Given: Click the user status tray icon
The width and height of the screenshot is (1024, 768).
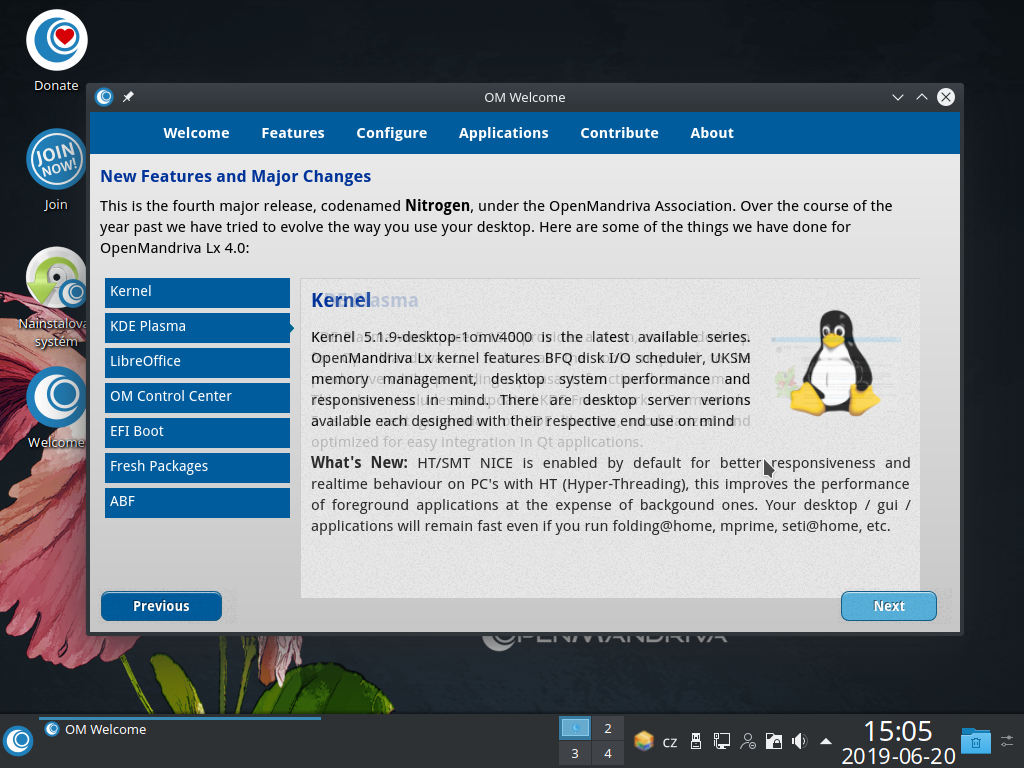Looking at the screenshot, I should (x=748, y=741).
